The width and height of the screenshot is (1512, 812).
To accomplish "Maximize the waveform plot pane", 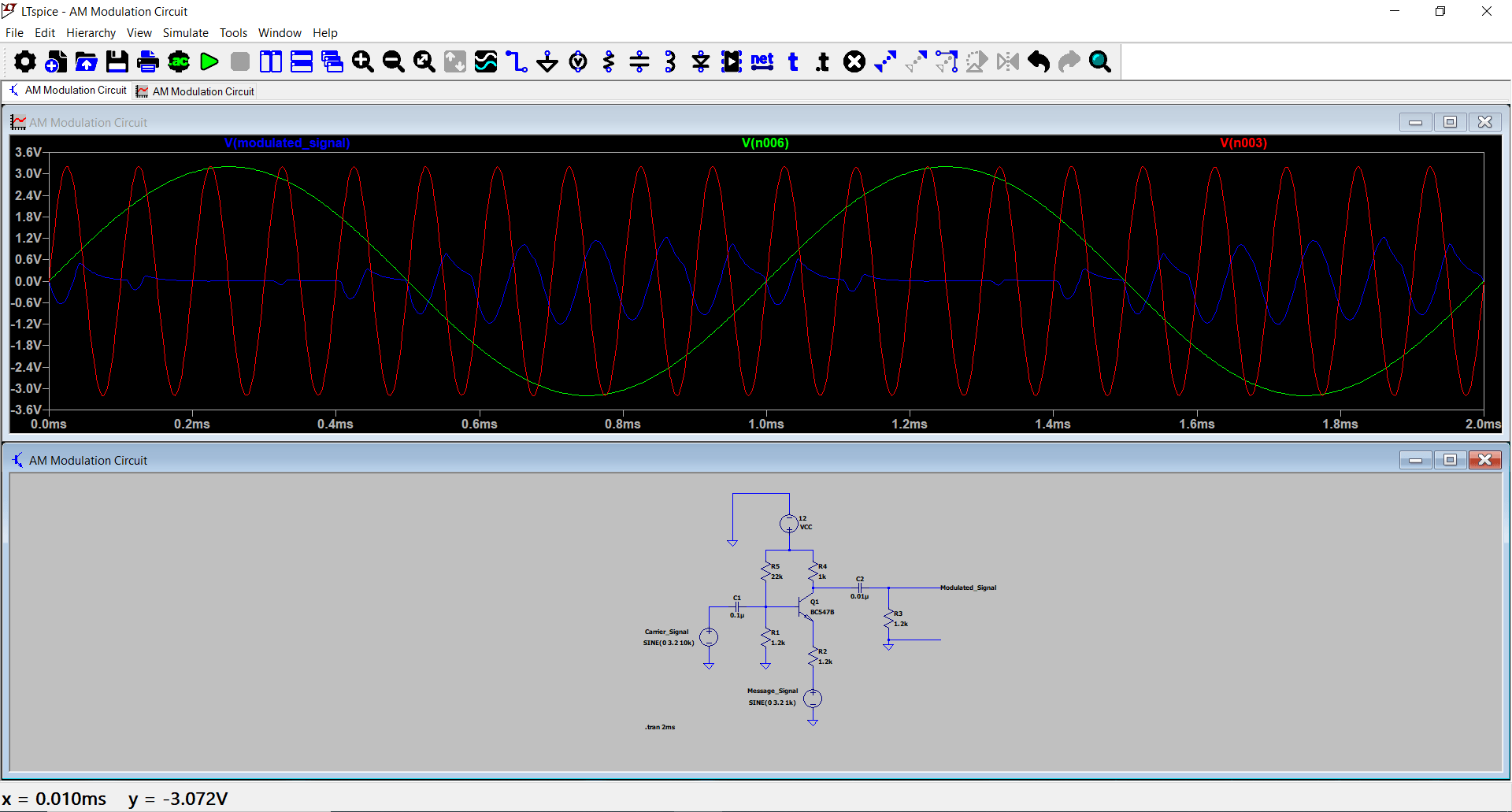I will coord(1450,122).
